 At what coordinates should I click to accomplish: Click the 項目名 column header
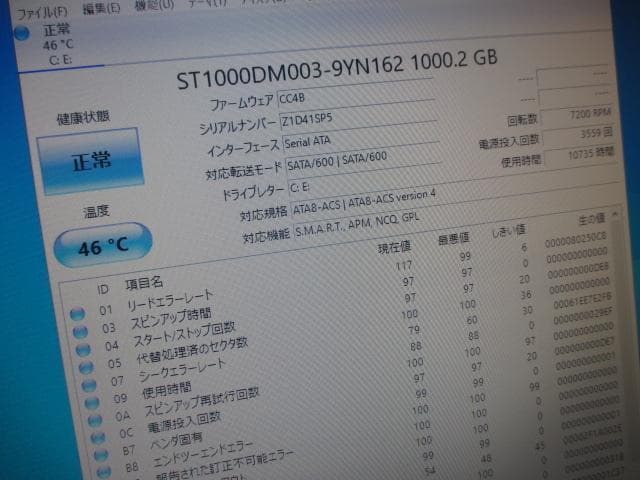pos(144,284)
